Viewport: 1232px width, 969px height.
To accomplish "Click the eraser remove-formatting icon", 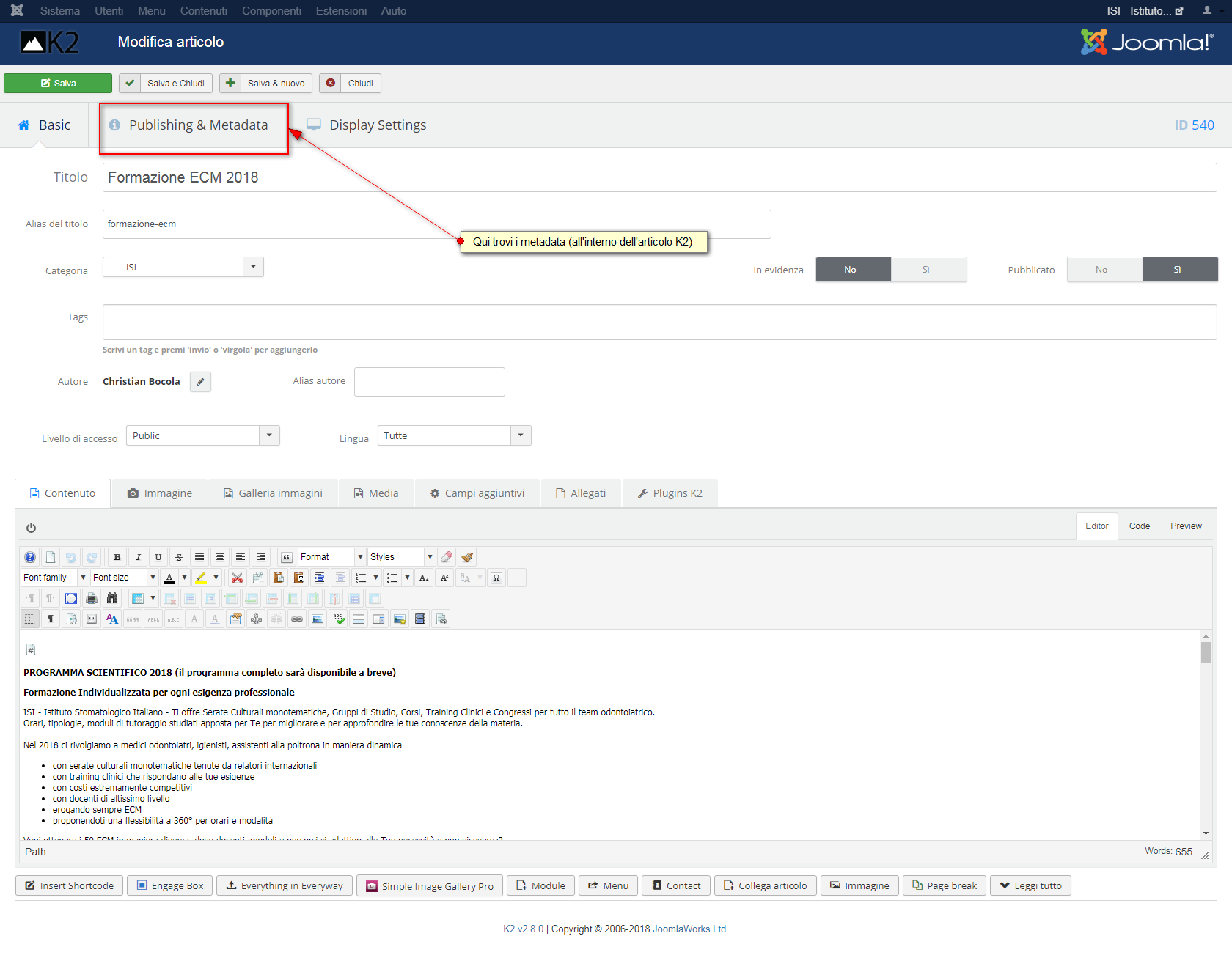I will coord(447,557).
